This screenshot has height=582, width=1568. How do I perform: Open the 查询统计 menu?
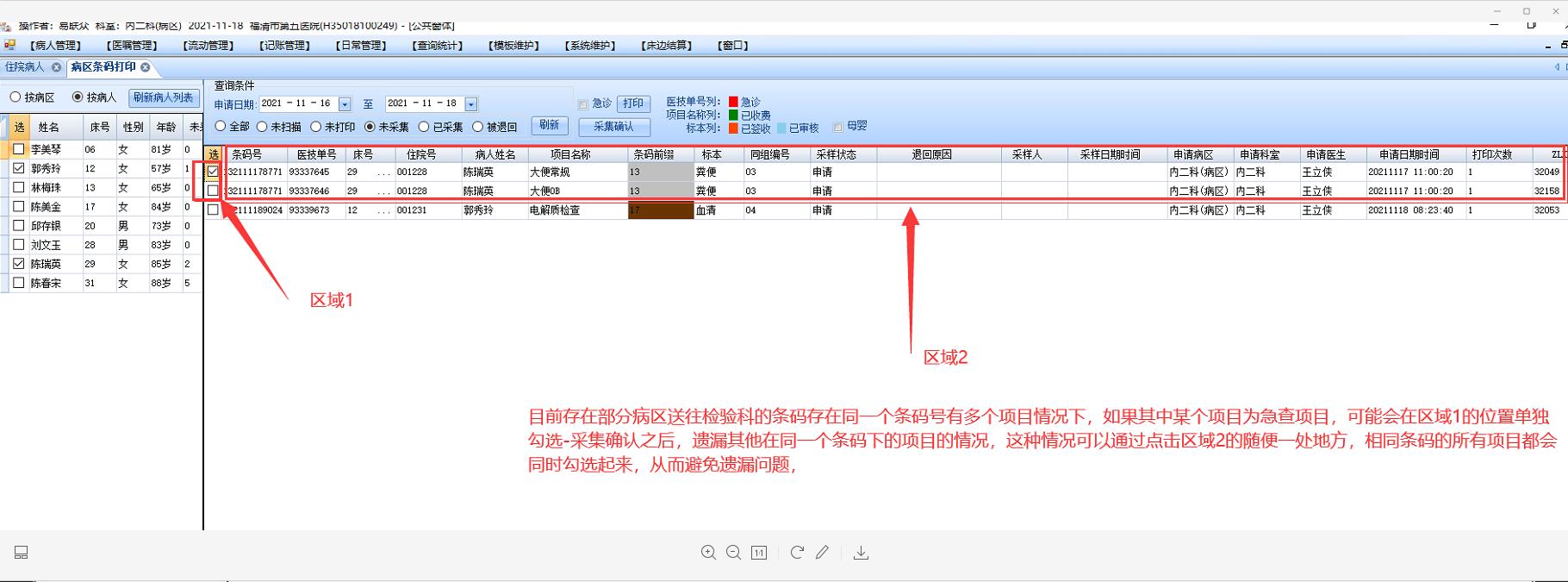[x=439, y=46]
